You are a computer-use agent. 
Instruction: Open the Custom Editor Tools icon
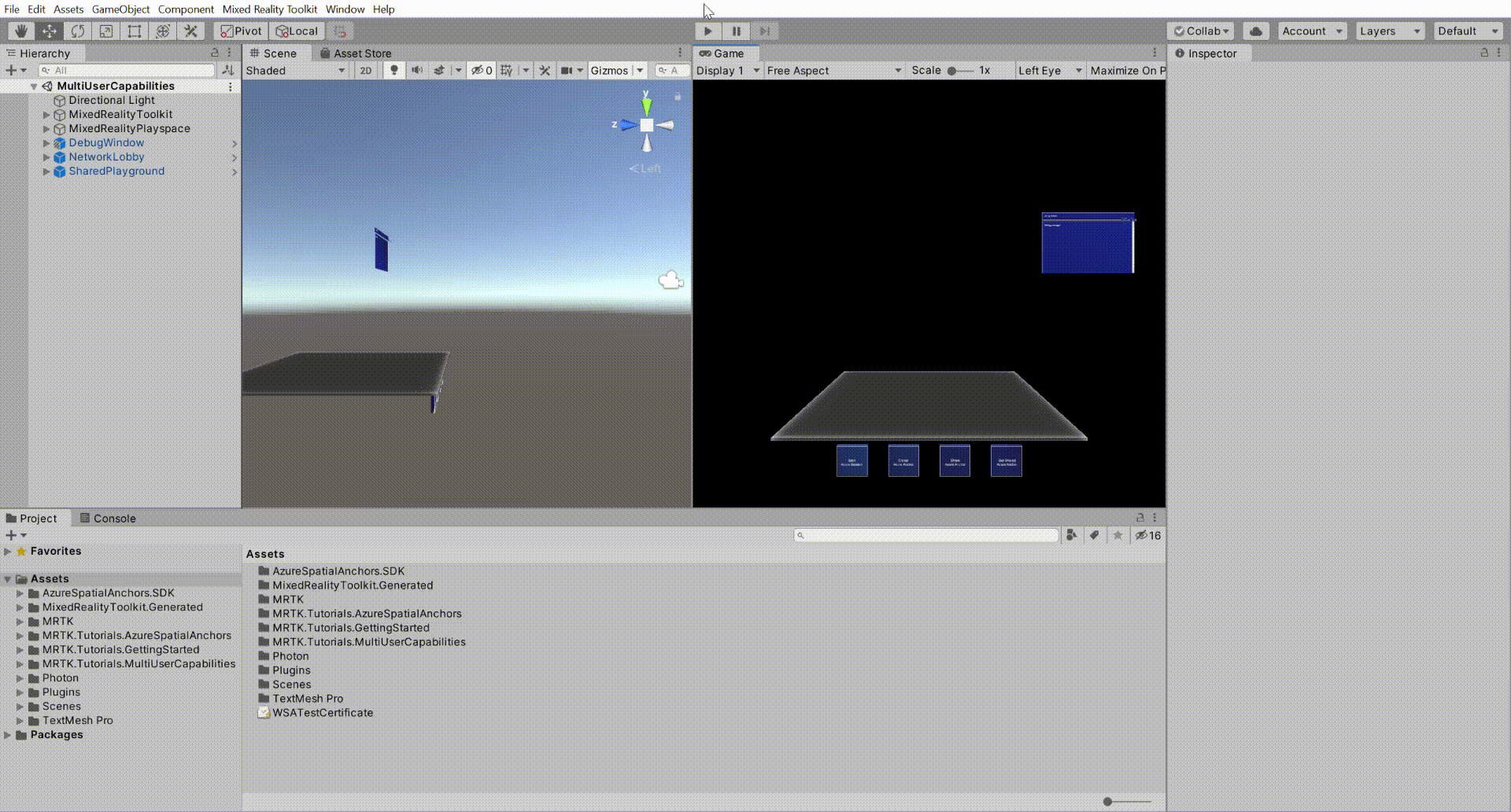pos(190,31)
